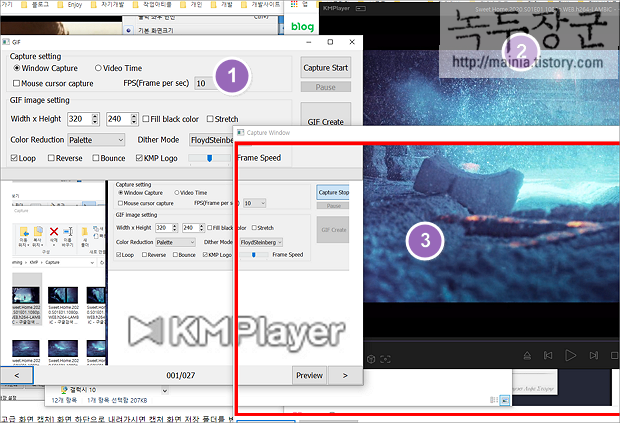Viewport: 620px width, 423px height.
Task: Adjust the Frame Speed slider
Action: pyautogui.click(x=210, y=158)
